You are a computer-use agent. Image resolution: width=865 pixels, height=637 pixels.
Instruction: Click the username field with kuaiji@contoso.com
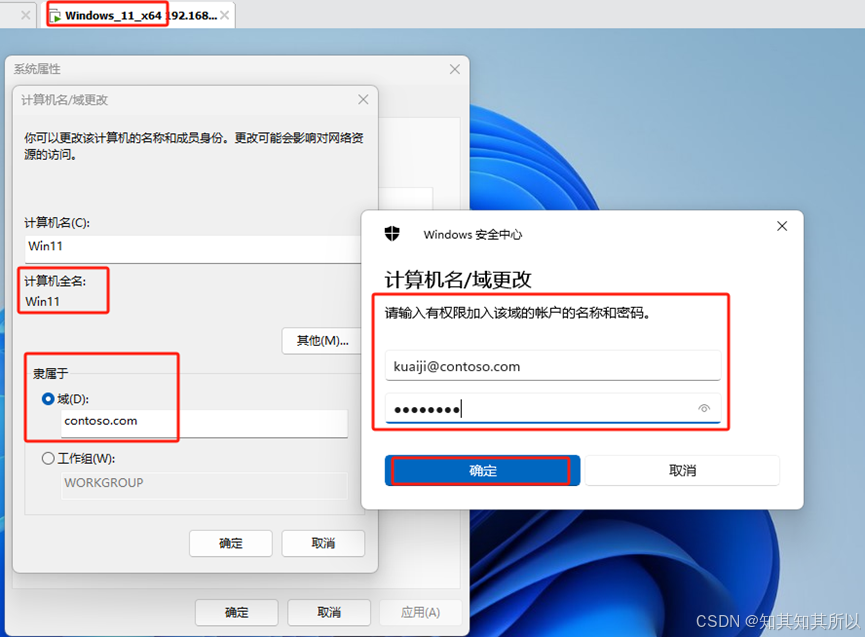(x=553, y=366)
